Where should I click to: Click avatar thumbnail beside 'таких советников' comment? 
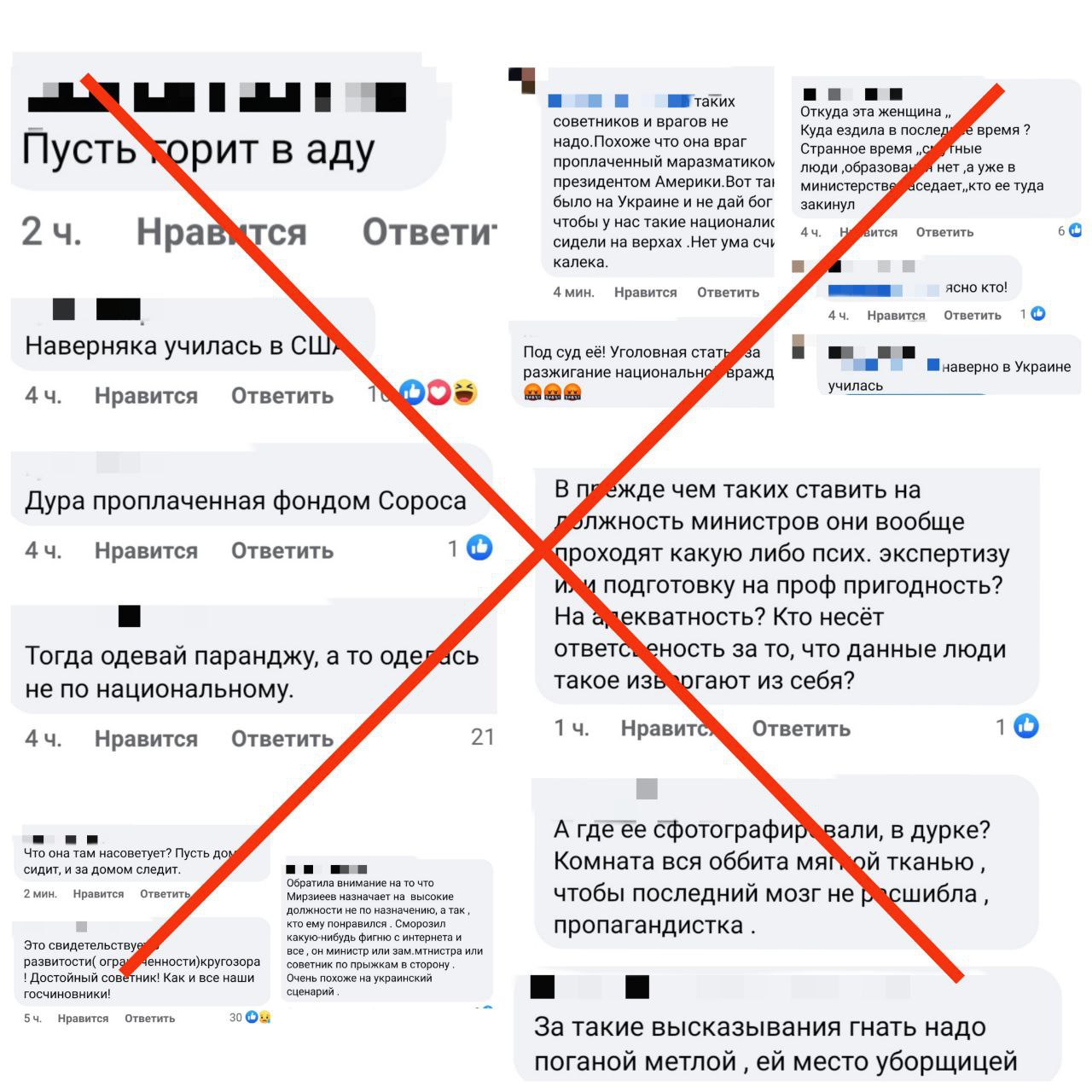(x=521, y=79)
